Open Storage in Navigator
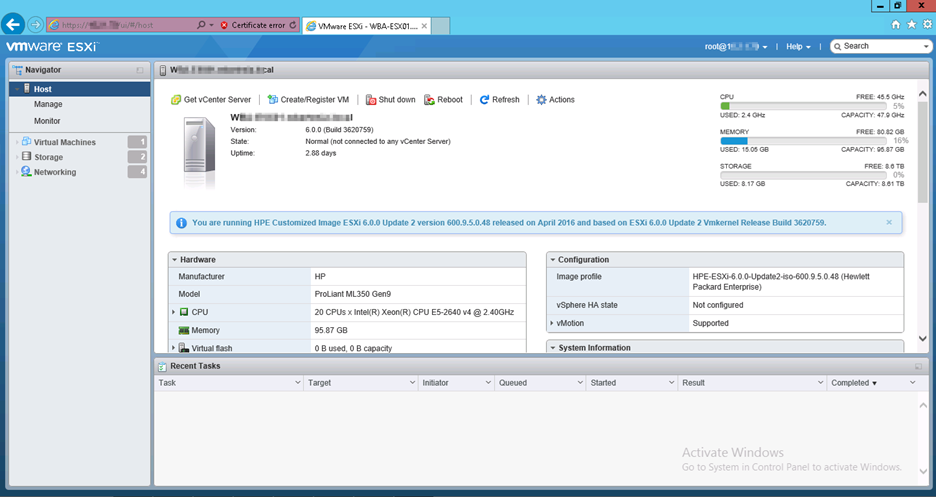 coord(48,157)
